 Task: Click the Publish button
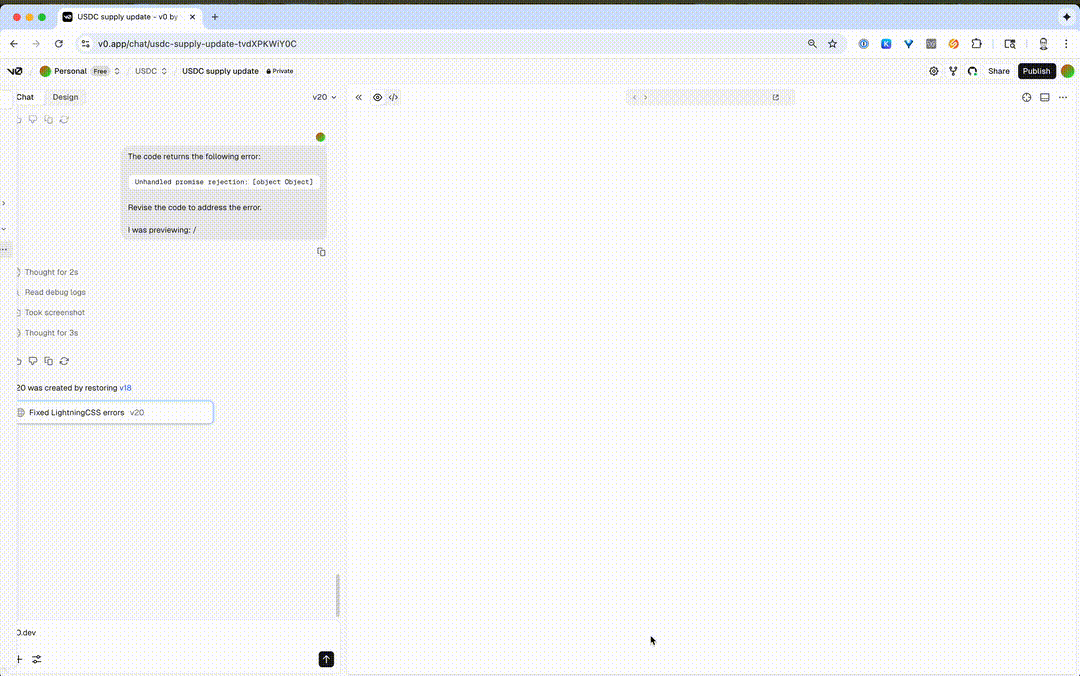tap(1036, 71)
